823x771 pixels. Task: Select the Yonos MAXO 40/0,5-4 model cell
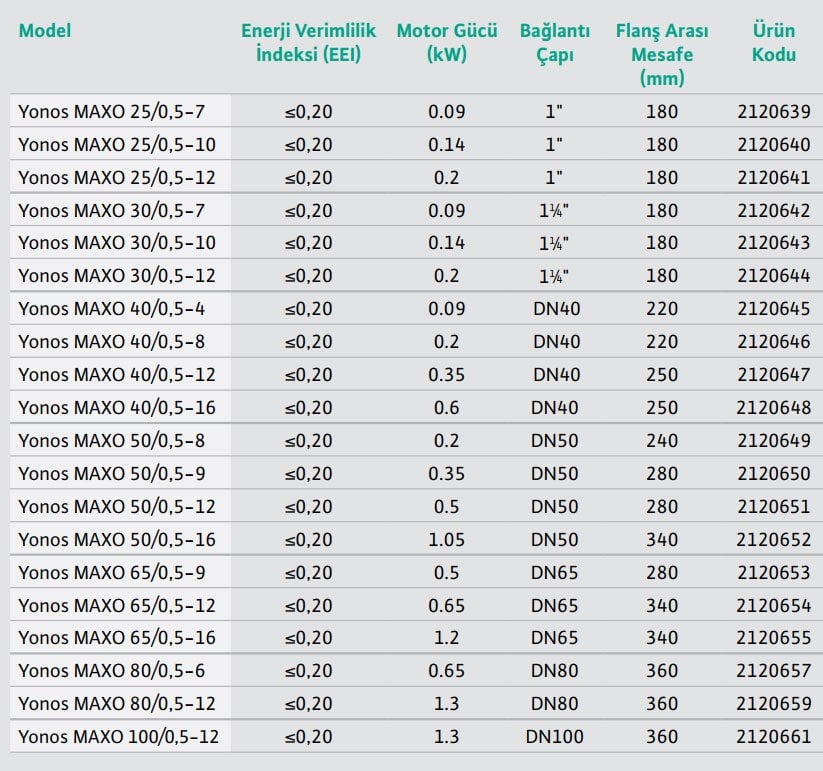click(120, 309)
